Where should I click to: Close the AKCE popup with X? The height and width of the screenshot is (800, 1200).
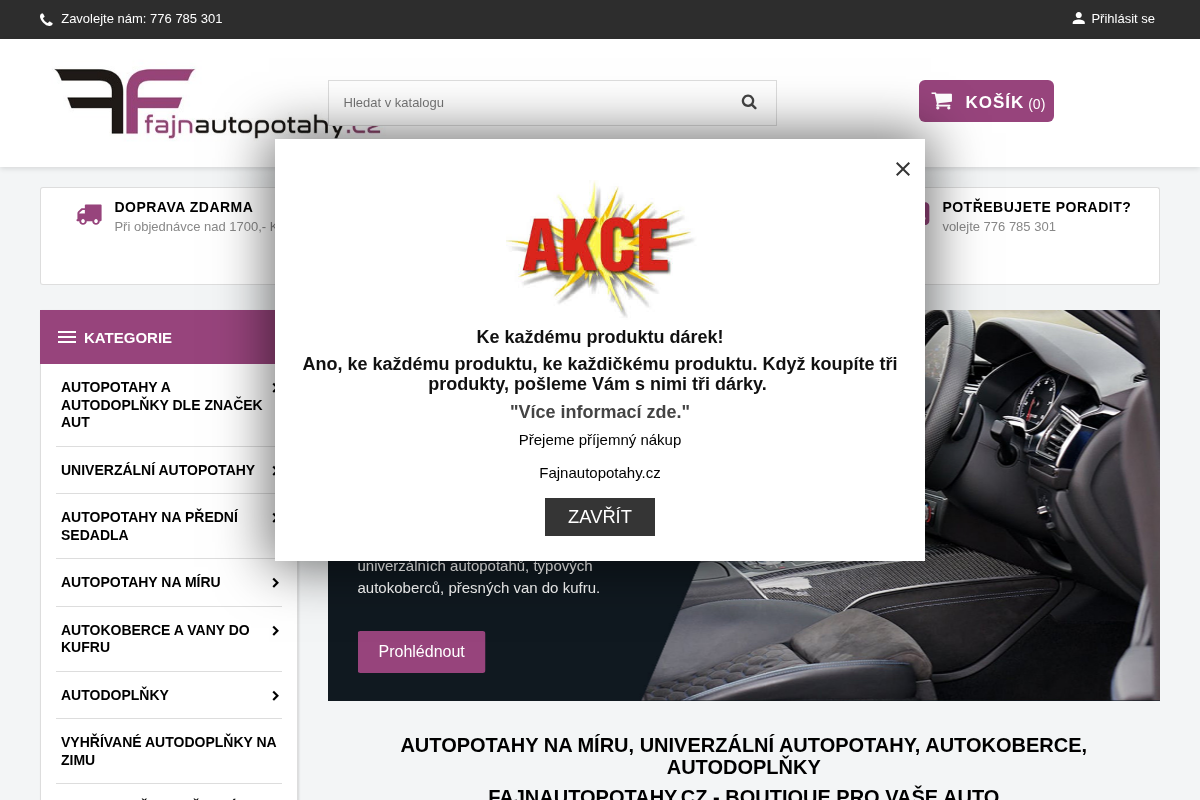point(903,169)
